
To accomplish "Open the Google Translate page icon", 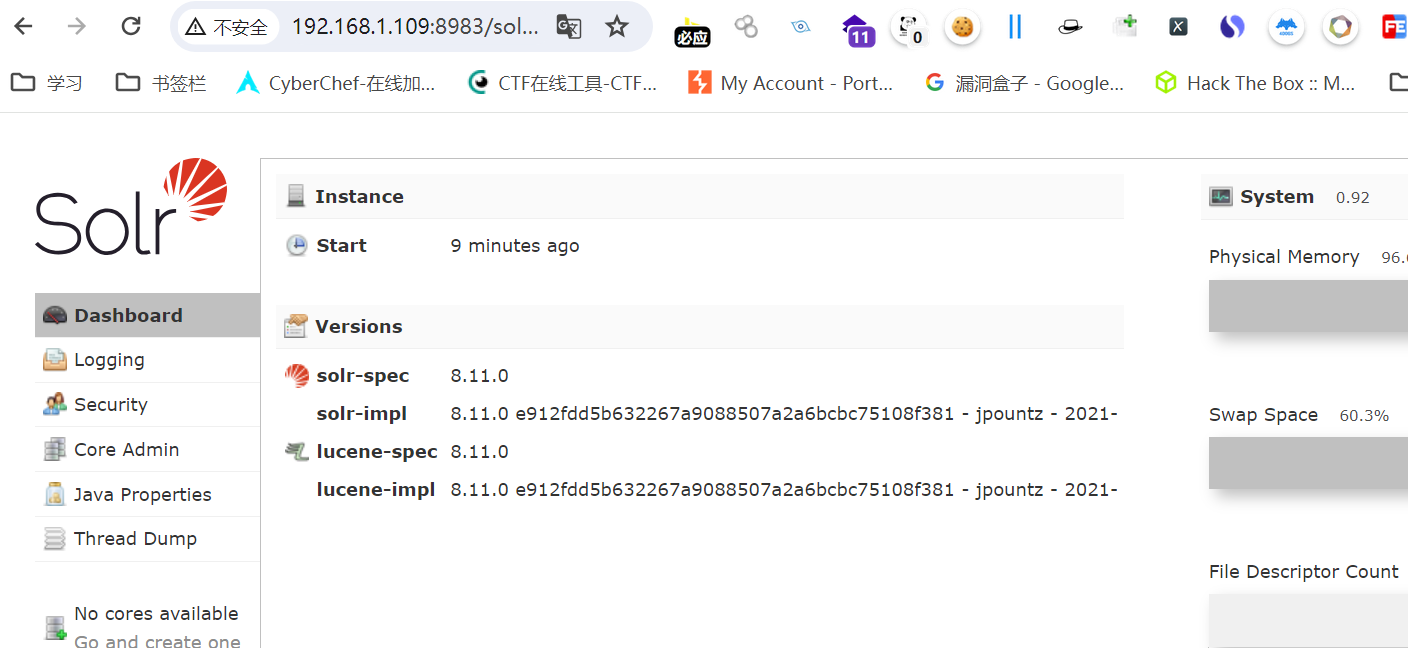I will click(569, 27).
